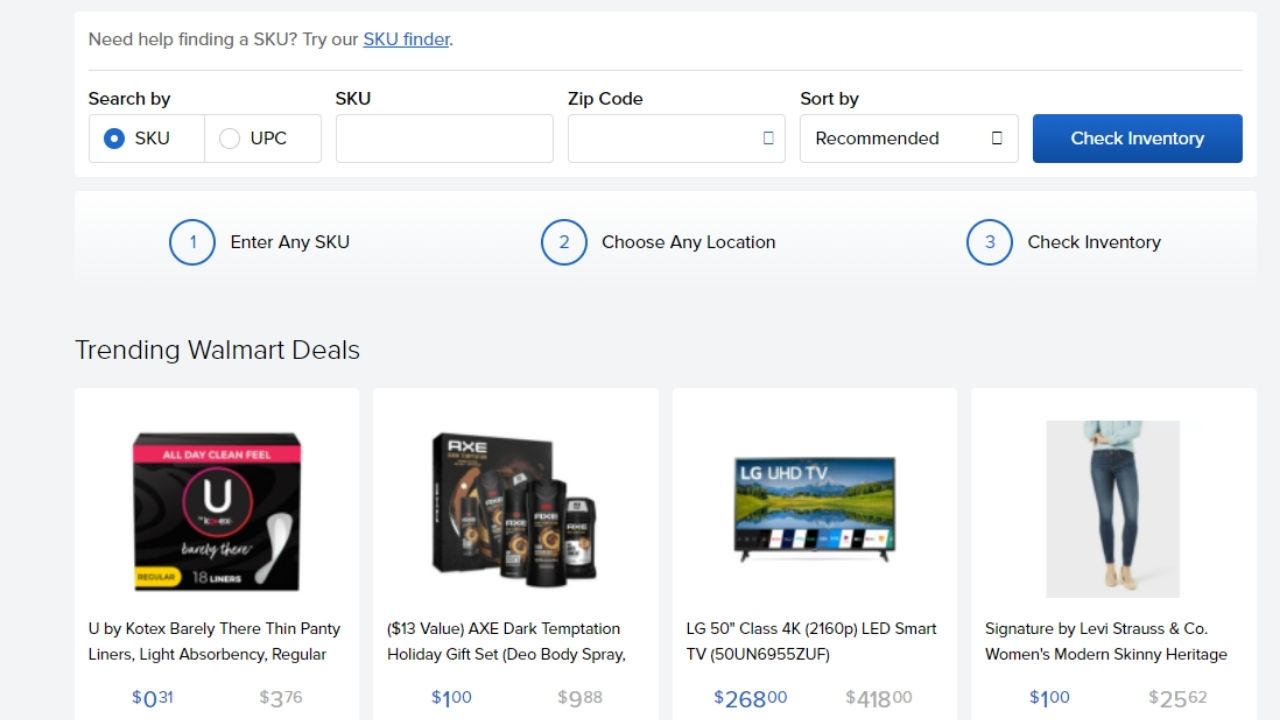Open the U by Kotex liners product image

coord(217,511)
